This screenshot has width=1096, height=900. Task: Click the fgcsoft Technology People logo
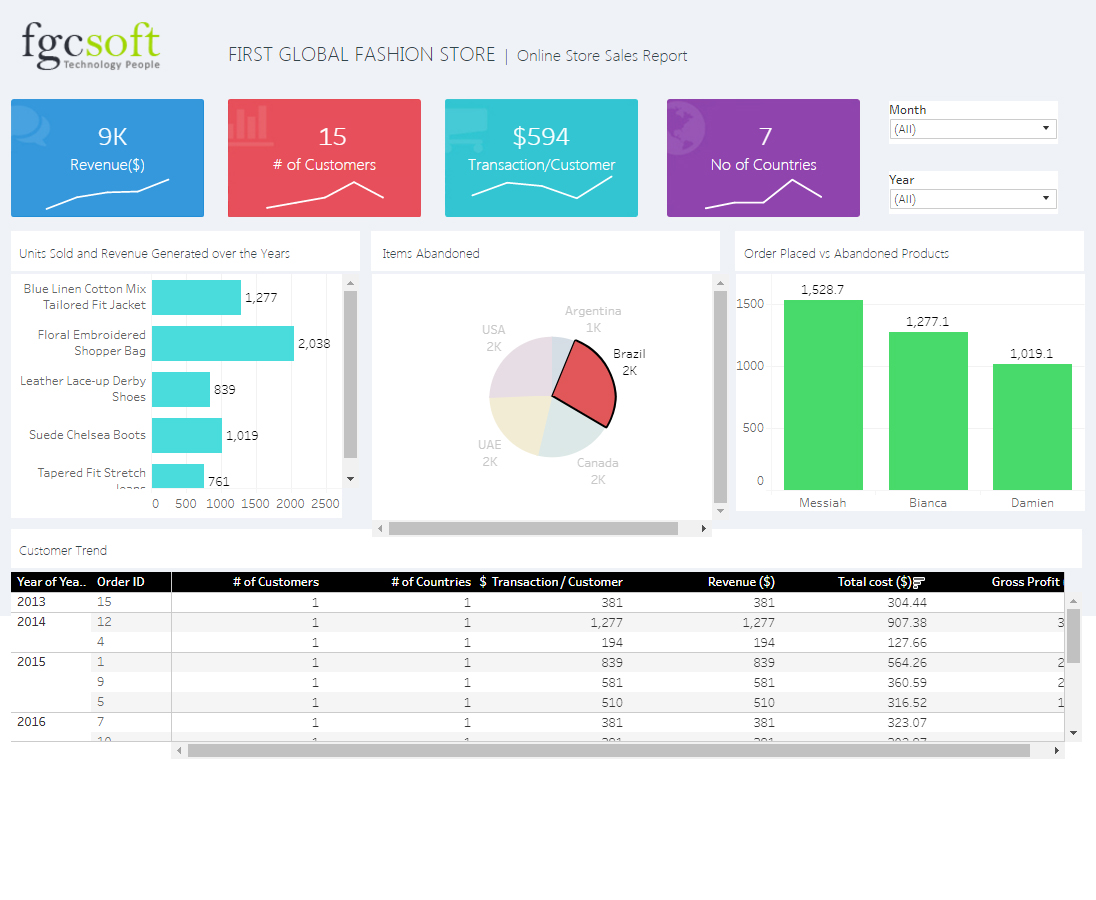[x=91, y=46]
